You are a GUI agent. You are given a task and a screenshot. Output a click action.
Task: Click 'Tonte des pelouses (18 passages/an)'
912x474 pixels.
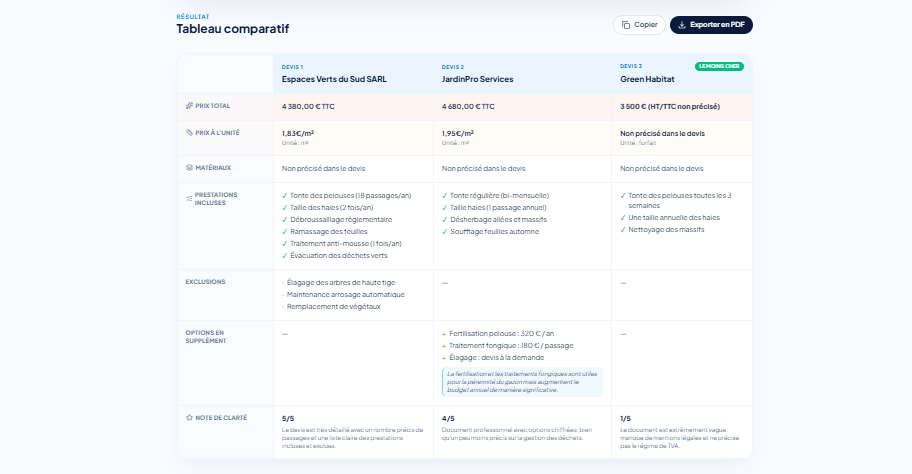(x=350, y=195)
